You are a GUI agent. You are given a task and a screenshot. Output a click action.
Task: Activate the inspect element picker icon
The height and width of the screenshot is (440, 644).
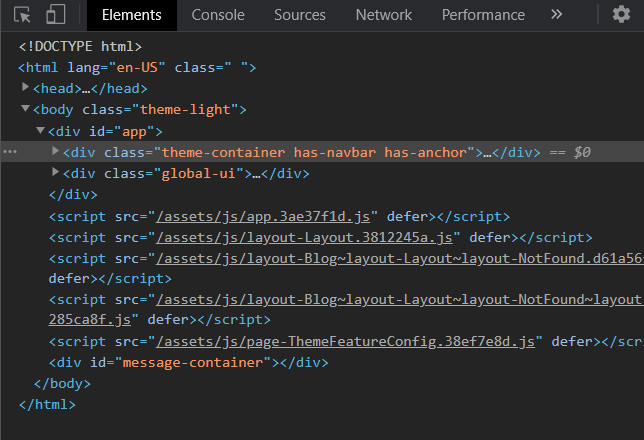tap(22, 15)
